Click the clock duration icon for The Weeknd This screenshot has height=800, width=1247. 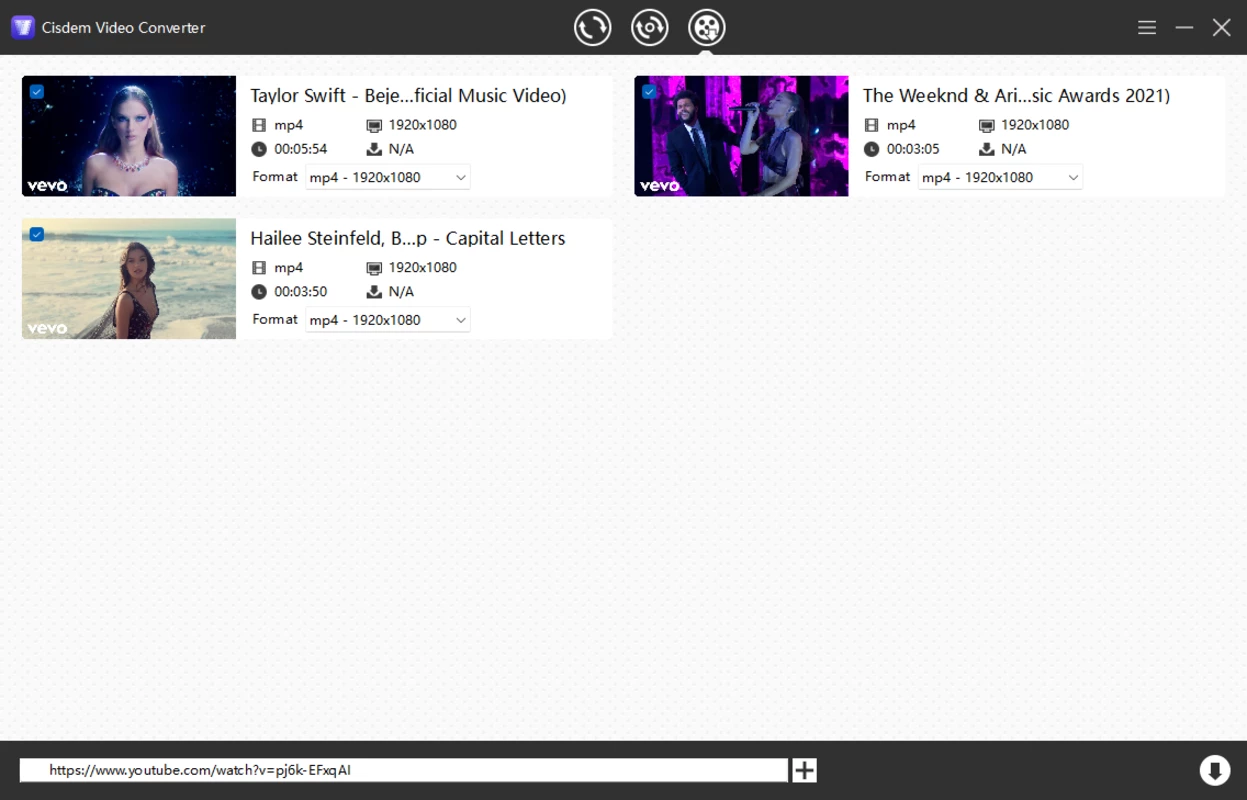(871, 149)
